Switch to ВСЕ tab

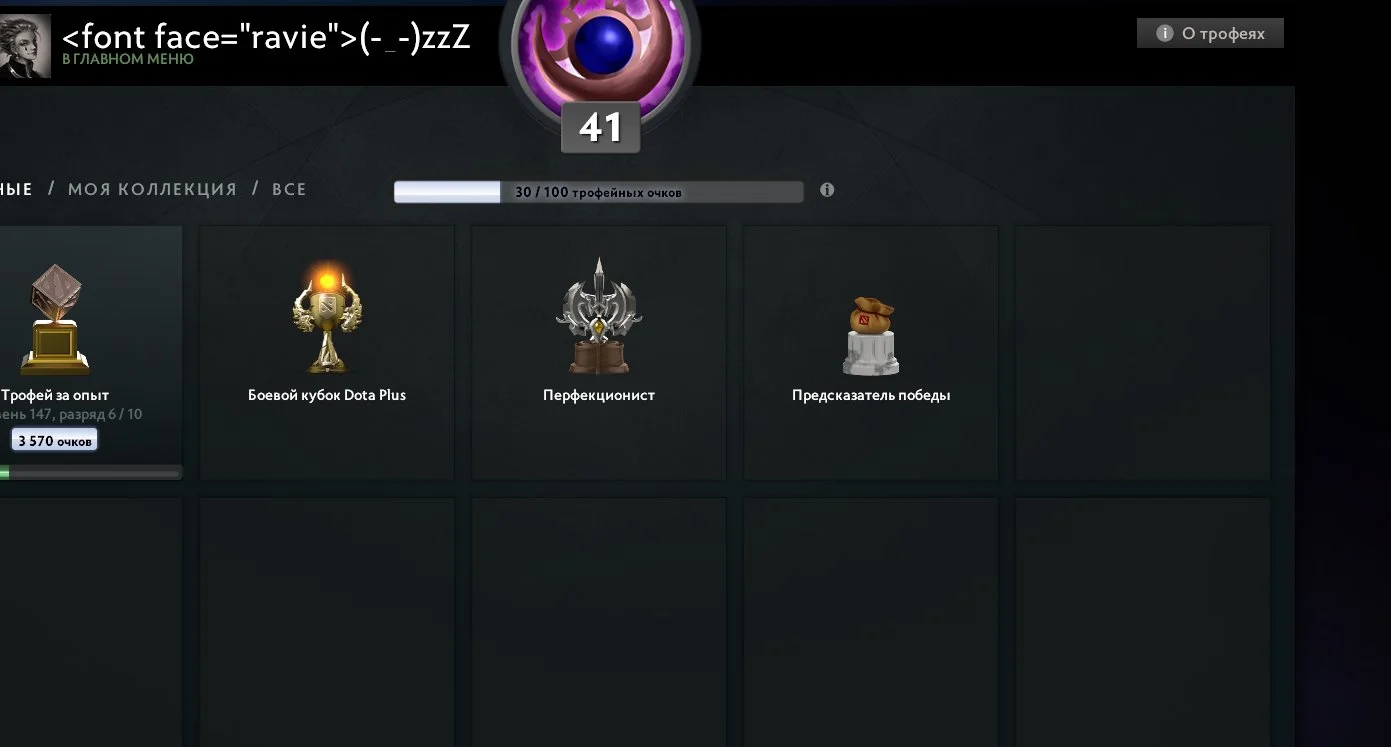289,189
